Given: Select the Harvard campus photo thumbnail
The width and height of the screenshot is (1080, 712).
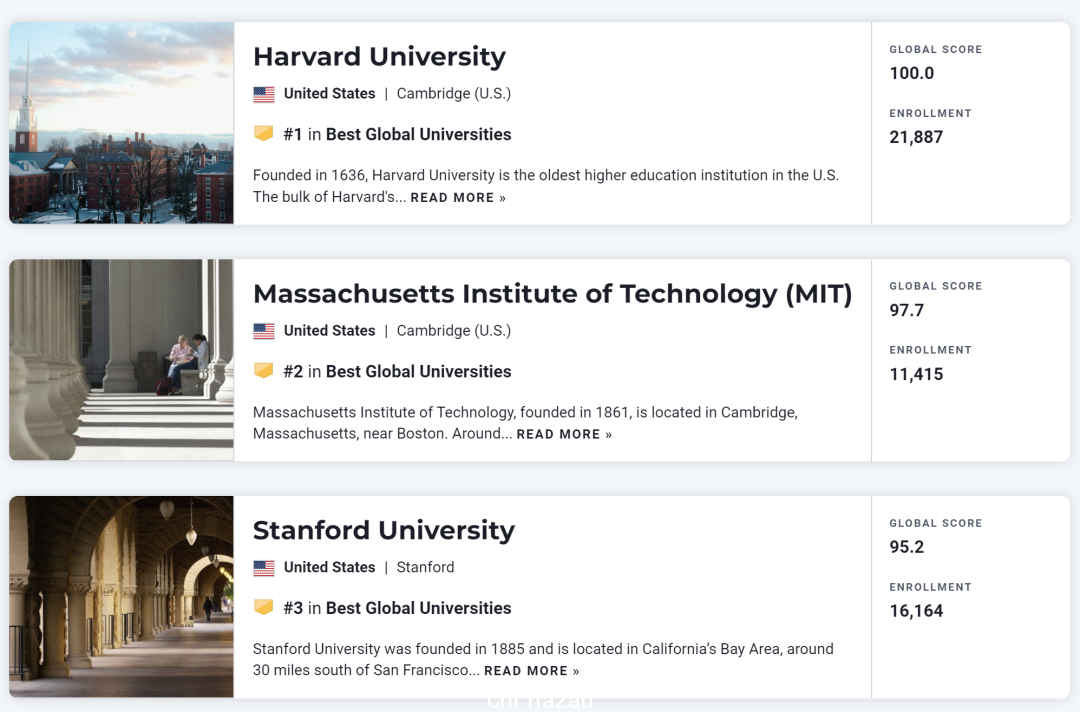Looking at the screenshot, I should 121,123.
